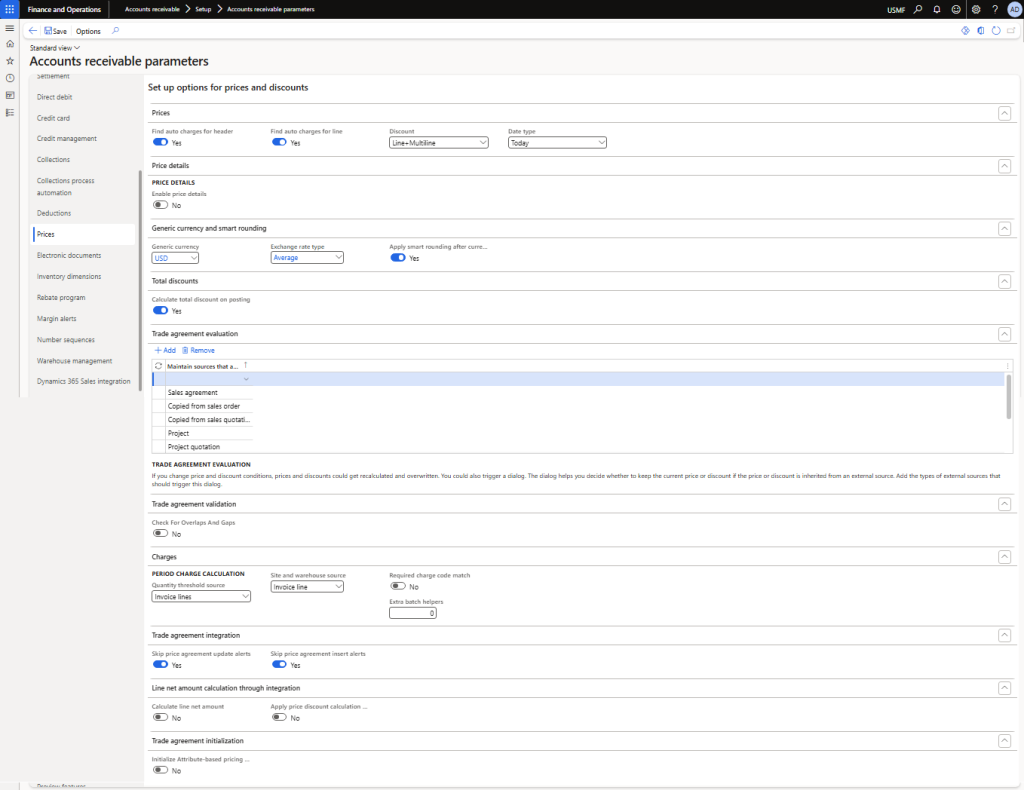Open in Microsoft Office icon

[x=981, y=31]
